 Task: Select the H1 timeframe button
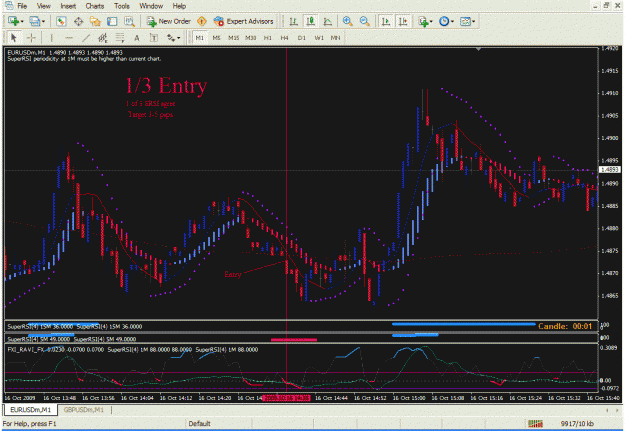coord(267,38)
